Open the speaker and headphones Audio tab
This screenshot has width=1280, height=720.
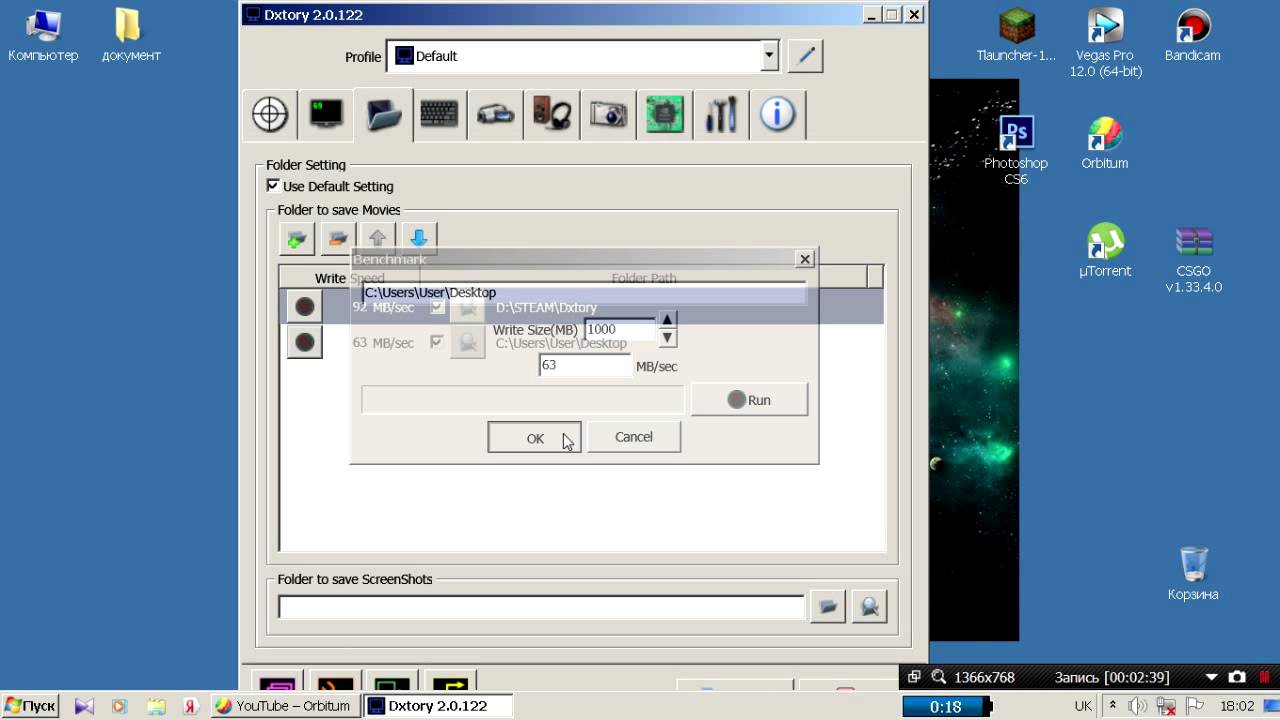pyautogui.click(x=552, y=115)
